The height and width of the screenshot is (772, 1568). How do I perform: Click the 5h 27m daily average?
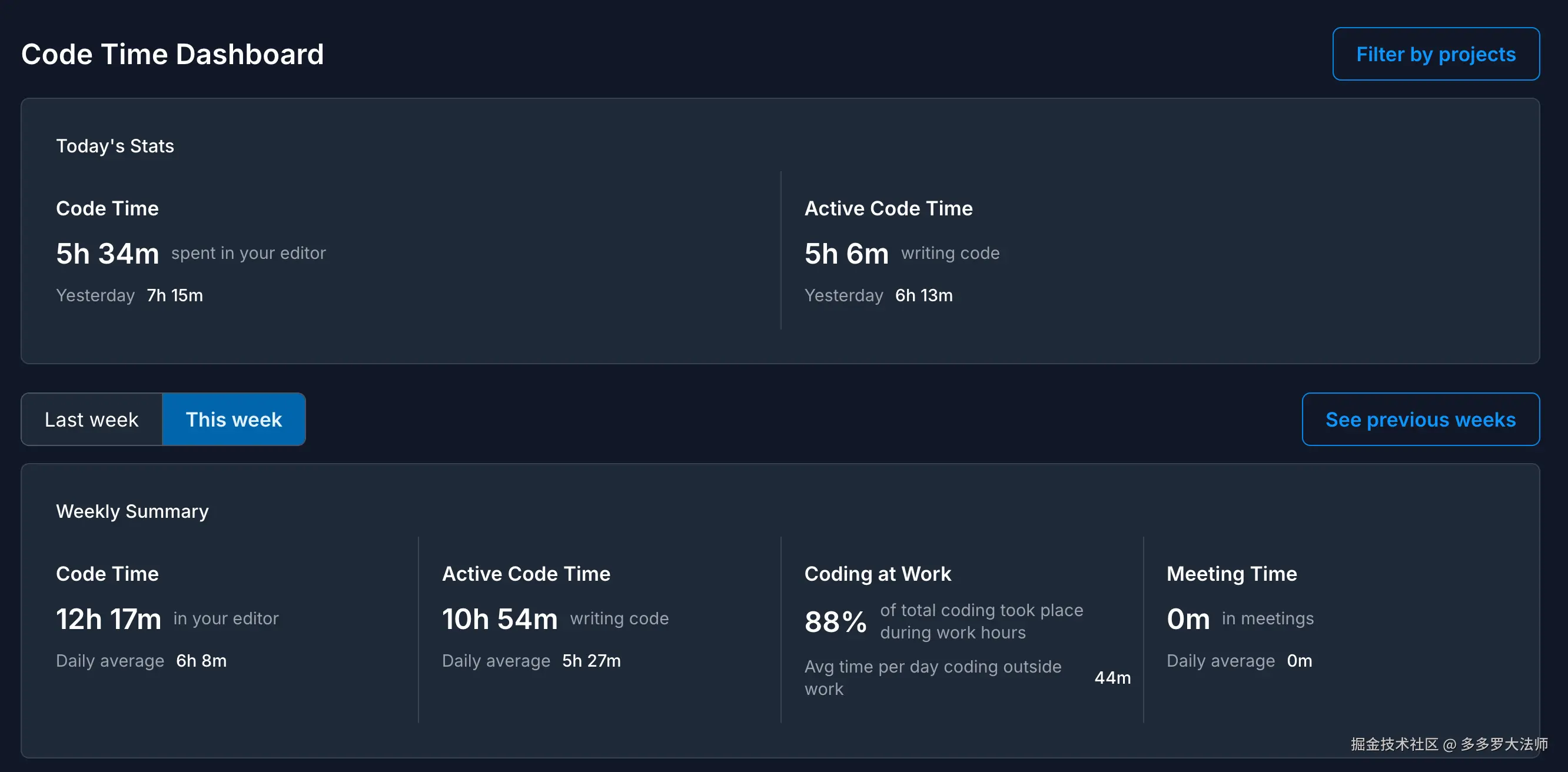591,661
